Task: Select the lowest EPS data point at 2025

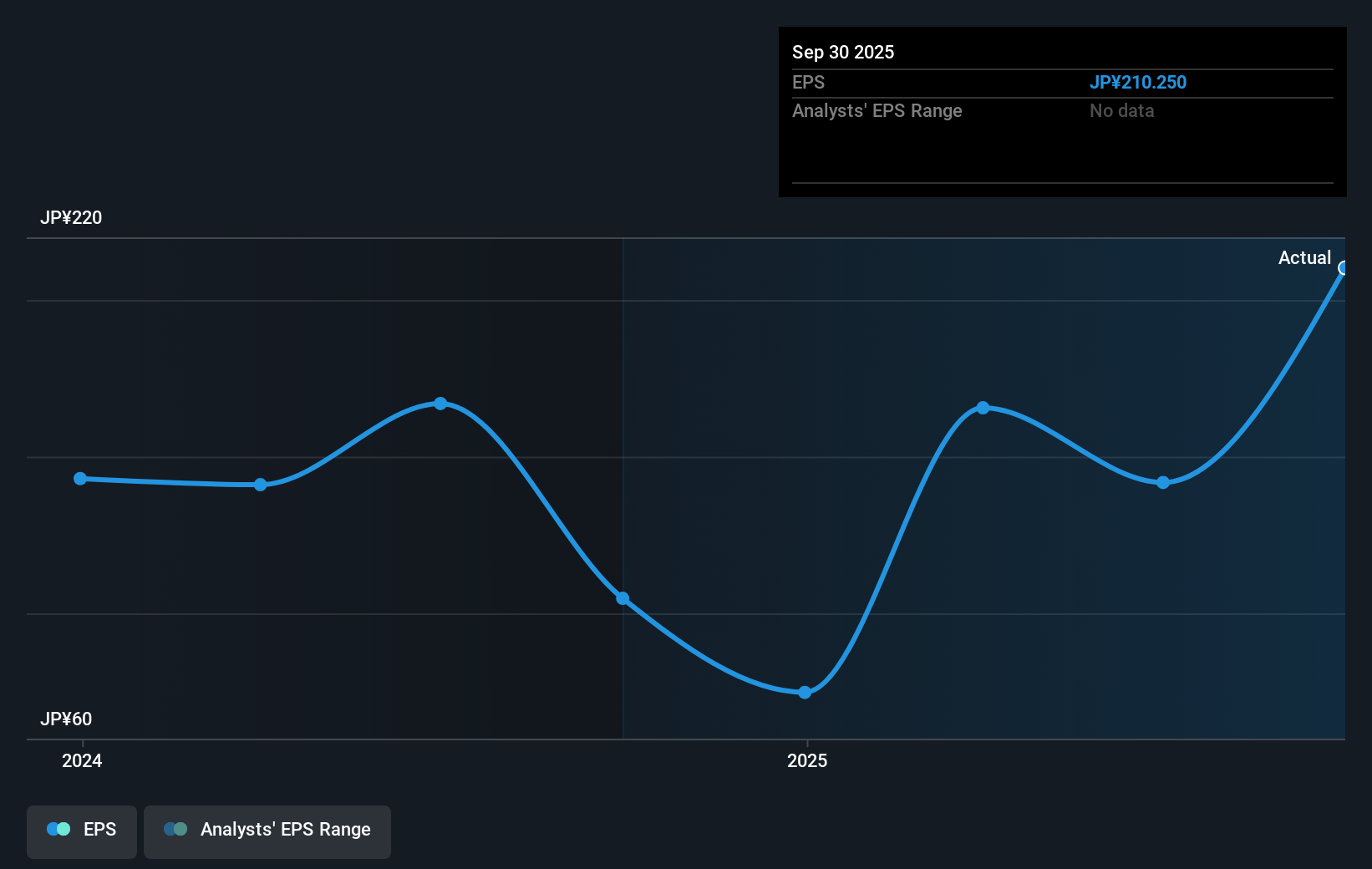Action: pos(805,693)
